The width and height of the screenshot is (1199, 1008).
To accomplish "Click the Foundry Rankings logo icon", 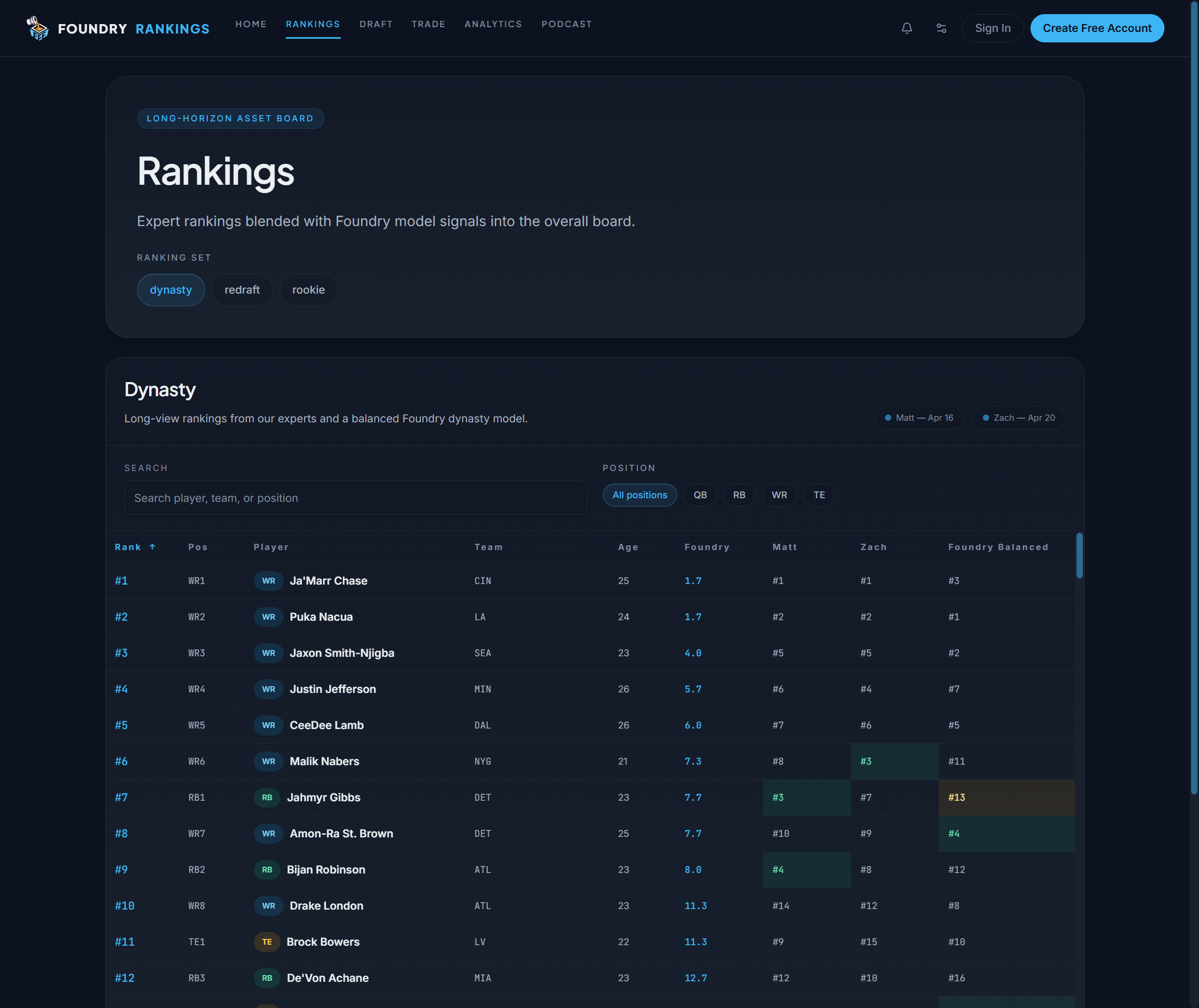I will point(38,28).
